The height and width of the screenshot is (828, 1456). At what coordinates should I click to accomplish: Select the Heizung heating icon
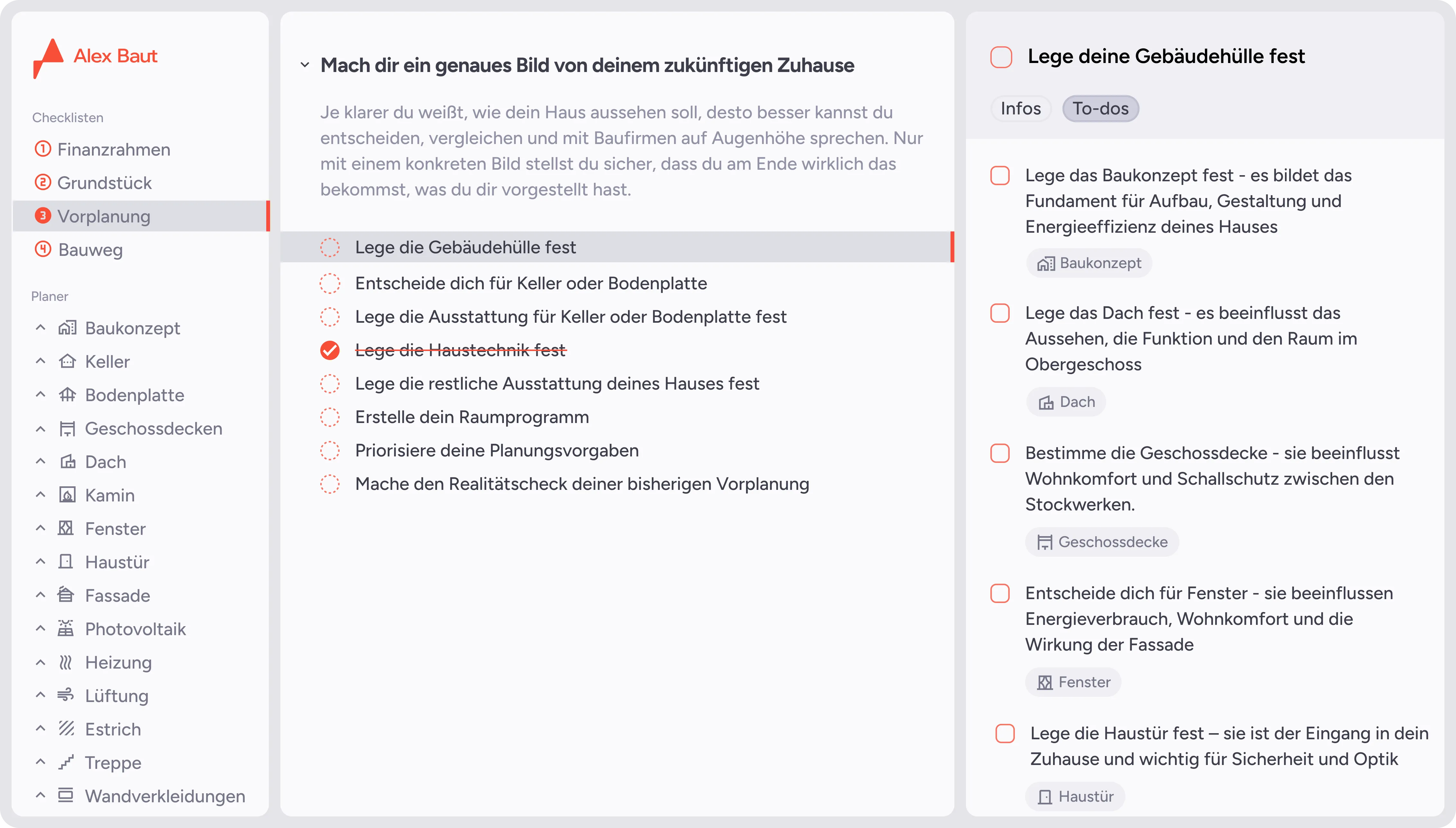(x=66, y=662)
